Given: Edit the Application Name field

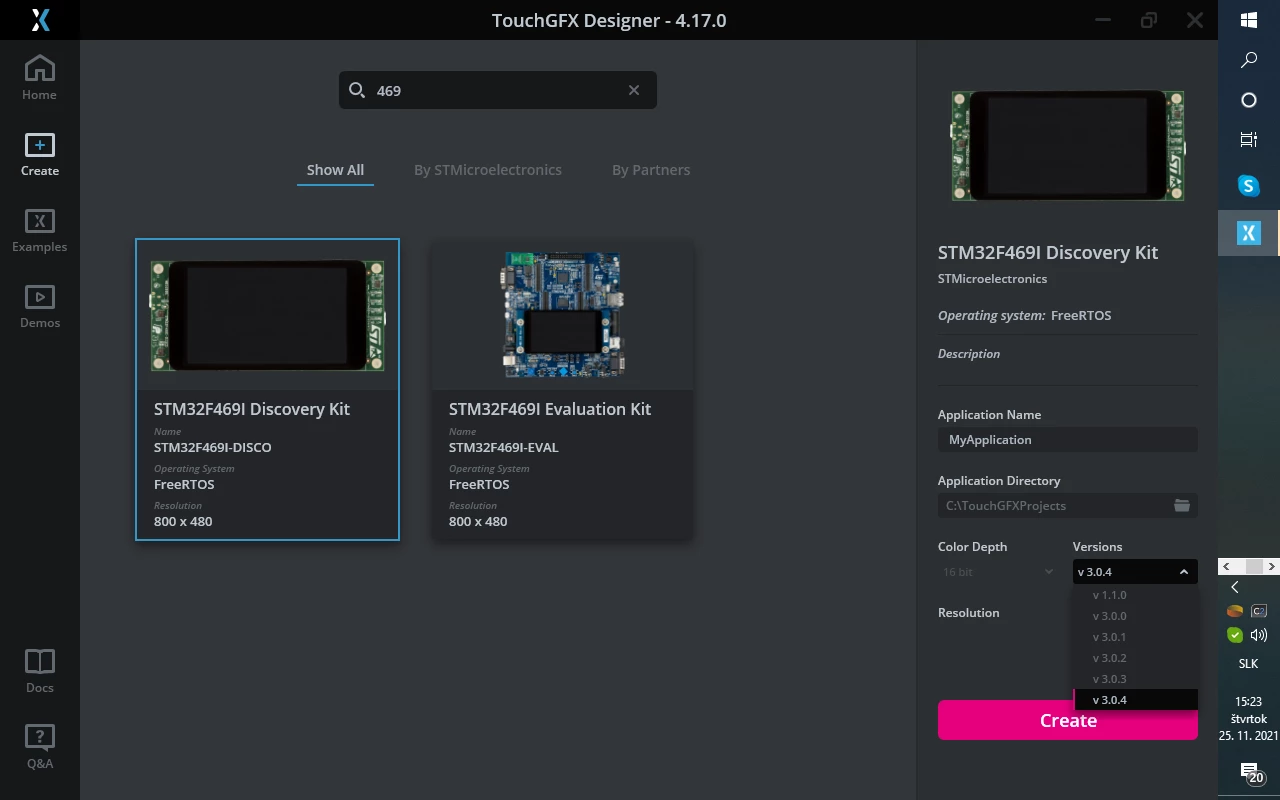Looking at the screenshot, I should [1068, 440].
